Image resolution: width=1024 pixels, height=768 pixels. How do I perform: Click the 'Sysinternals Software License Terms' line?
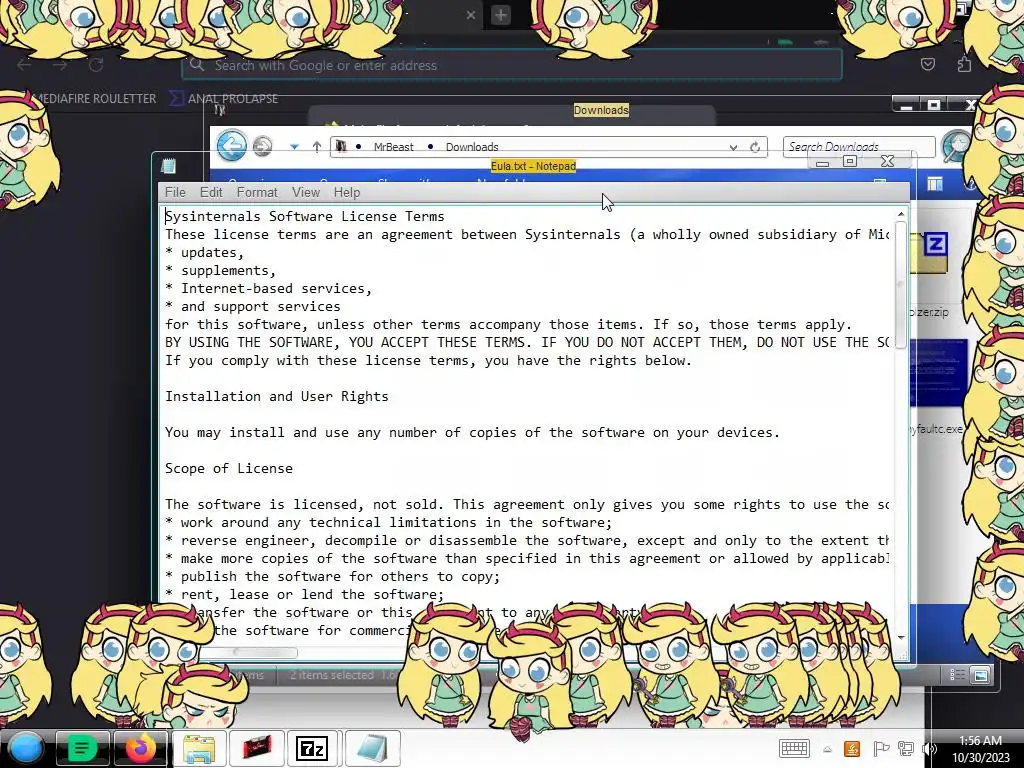click(x=304, y=216)
